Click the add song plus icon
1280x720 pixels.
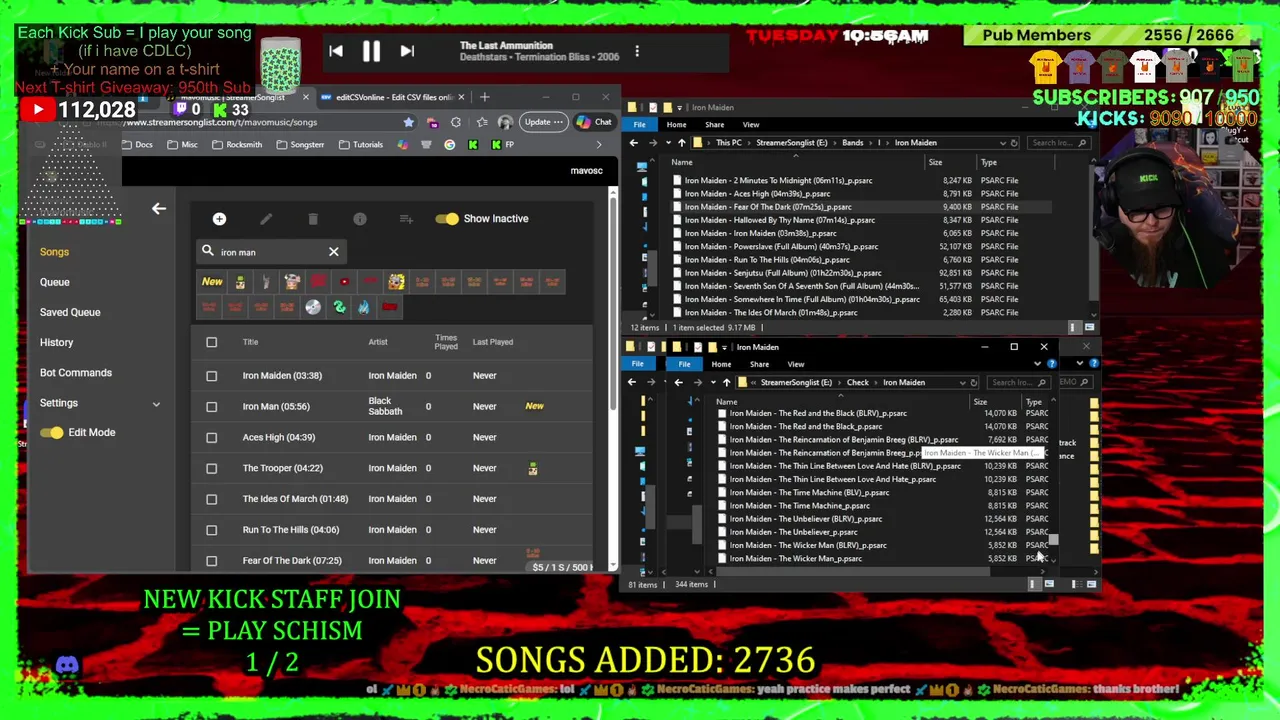click(x=219, y=219)
